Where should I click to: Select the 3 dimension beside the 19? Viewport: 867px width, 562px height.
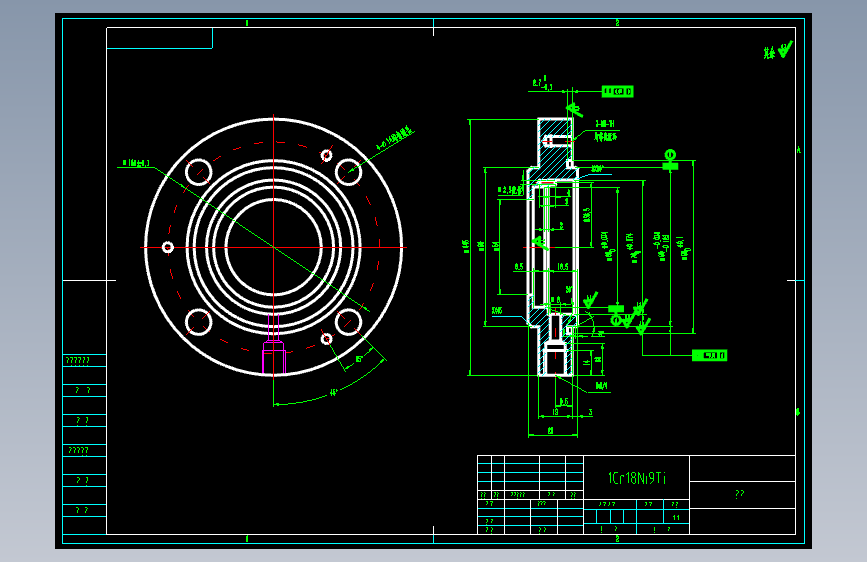[x=591, y=412]
